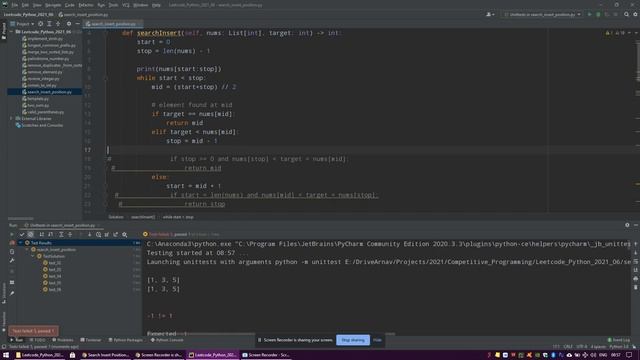This screenshot has height=360, width=640.
Task: Open palindrome_number.py in the project tree
Action: click(x=46, y=59)
